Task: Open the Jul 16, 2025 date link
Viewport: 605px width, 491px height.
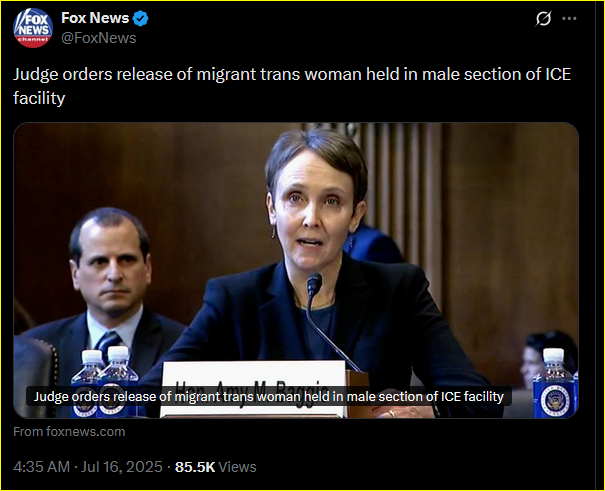Action: point(122,467)
